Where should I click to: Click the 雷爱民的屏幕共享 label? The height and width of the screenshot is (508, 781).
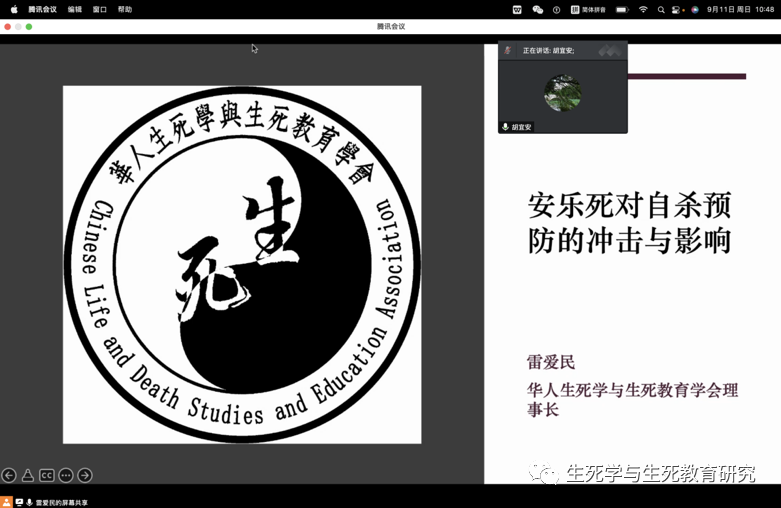(62, 503)
